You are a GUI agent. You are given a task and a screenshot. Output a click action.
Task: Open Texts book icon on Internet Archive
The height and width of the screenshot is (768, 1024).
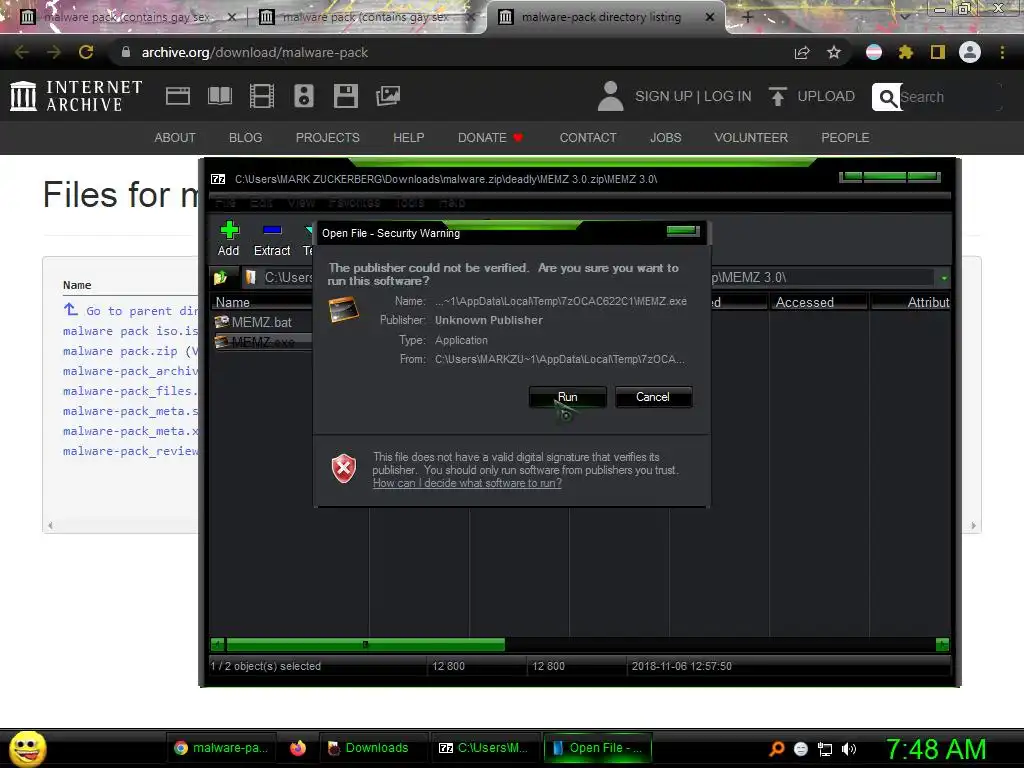click(220, 96)
